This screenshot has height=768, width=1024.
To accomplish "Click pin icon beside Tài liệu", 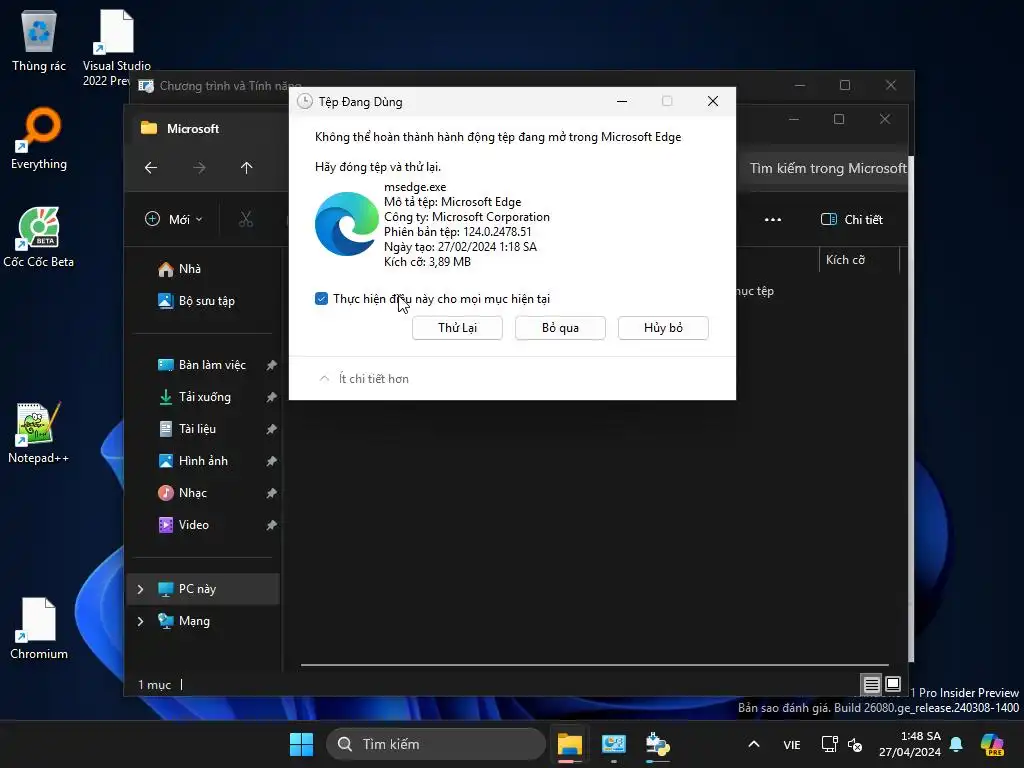I will [x=271, y=429].
